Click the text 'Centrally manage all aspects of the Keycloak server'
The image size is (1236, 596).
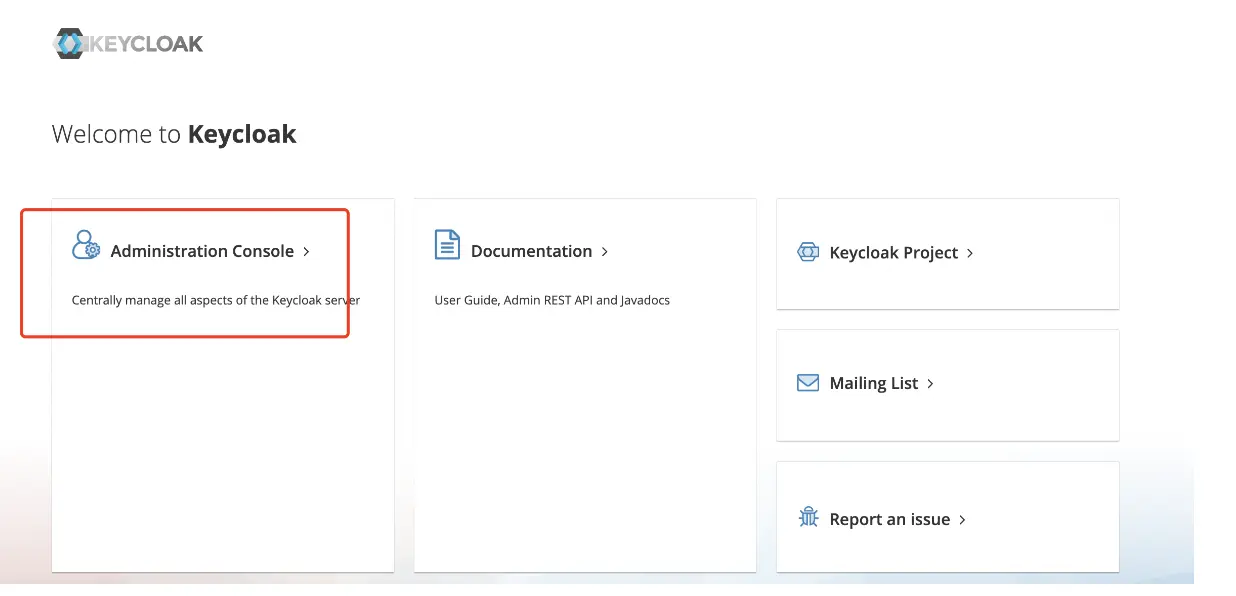click(x=216, y=300)
